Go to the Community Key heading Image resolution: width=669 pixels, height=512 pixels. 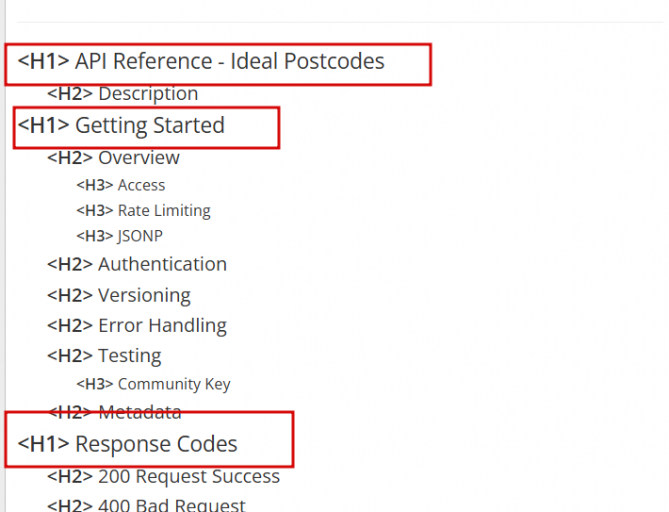pyautogui.click(x=153, y=384)
